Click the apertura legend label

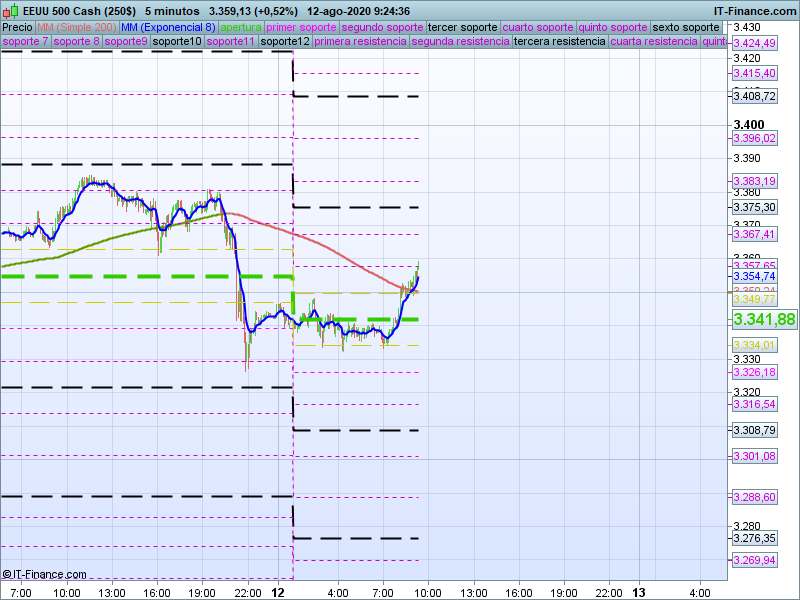pos(241,27)
